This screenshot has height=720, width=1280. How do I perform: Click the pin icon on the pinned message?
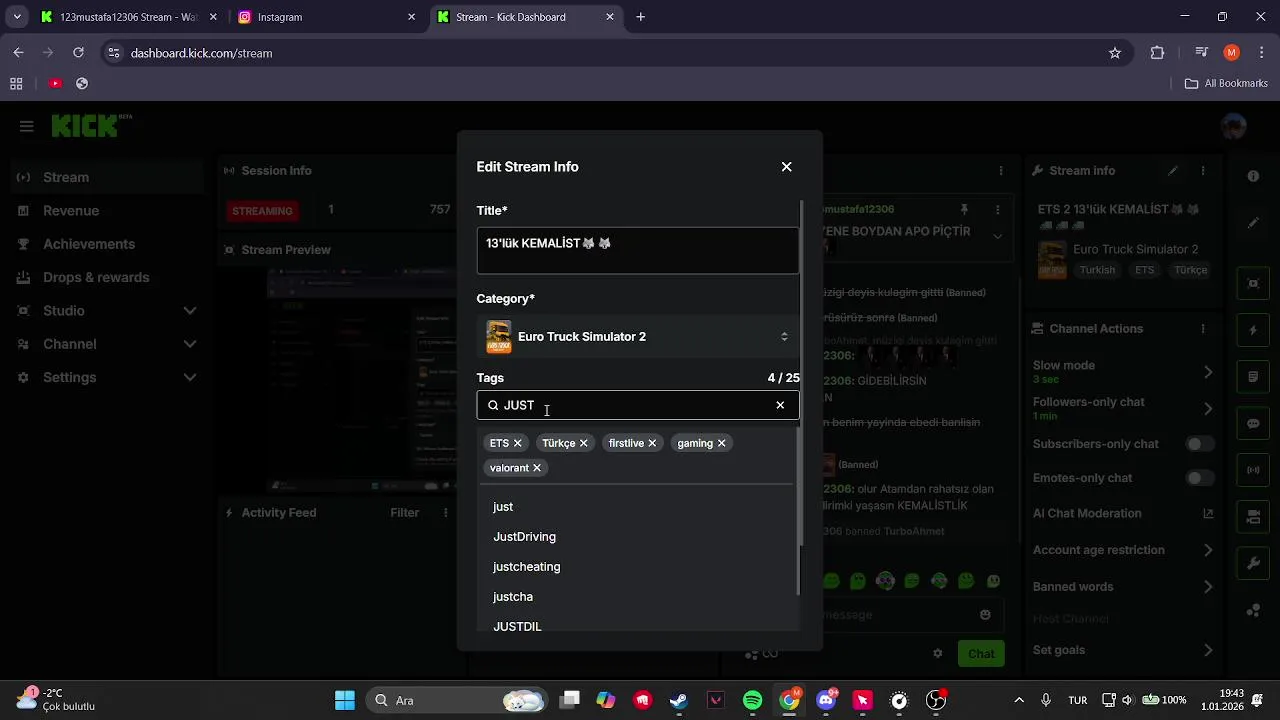tap(964, 210)
